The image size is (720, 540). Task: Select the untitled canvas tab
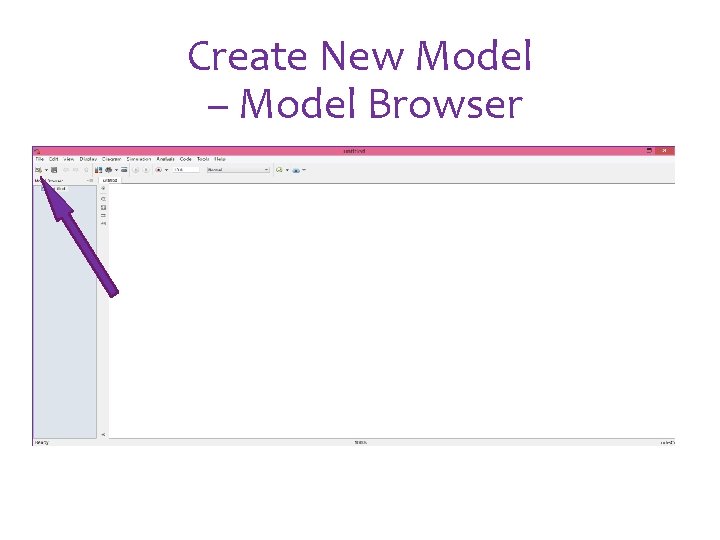click(x=110, y=180)
